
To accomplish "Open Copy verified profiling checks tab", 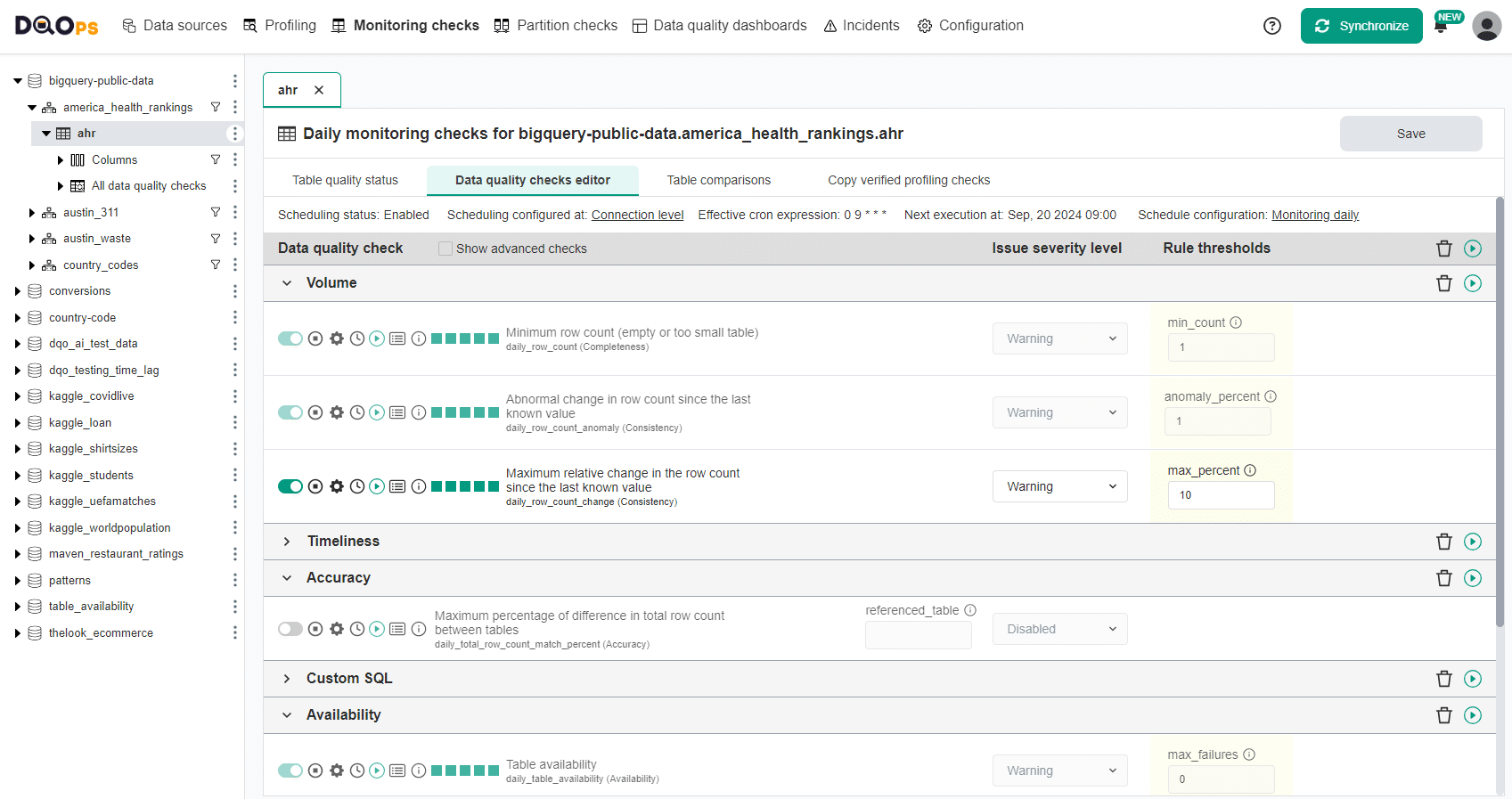I will [x=909, y=180].
